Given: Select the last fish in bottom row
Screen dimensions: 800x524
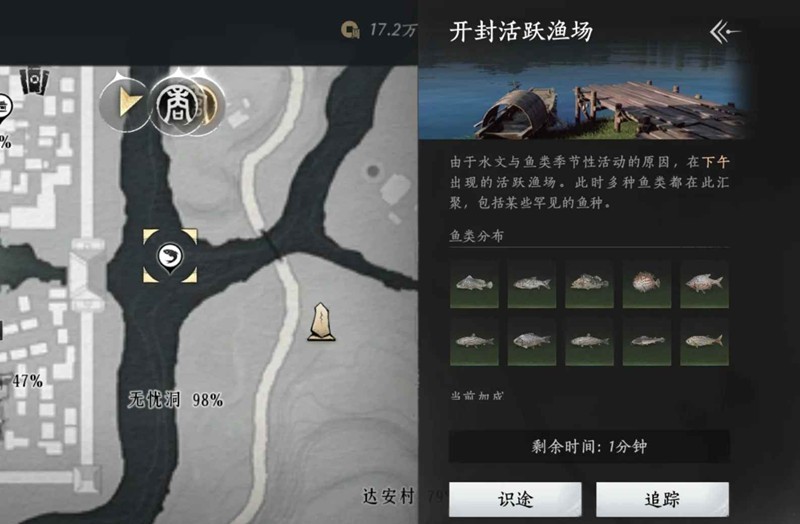Looking at the screenshot, I should point(705,342).
